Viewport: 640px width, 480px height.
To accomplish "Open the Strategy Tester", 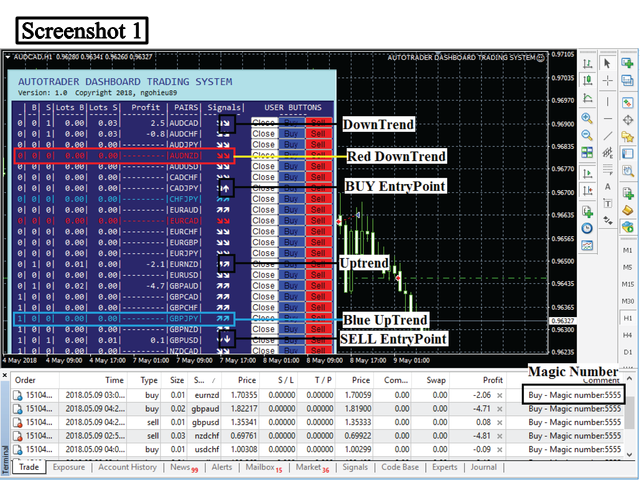I will tap(627, 171).
